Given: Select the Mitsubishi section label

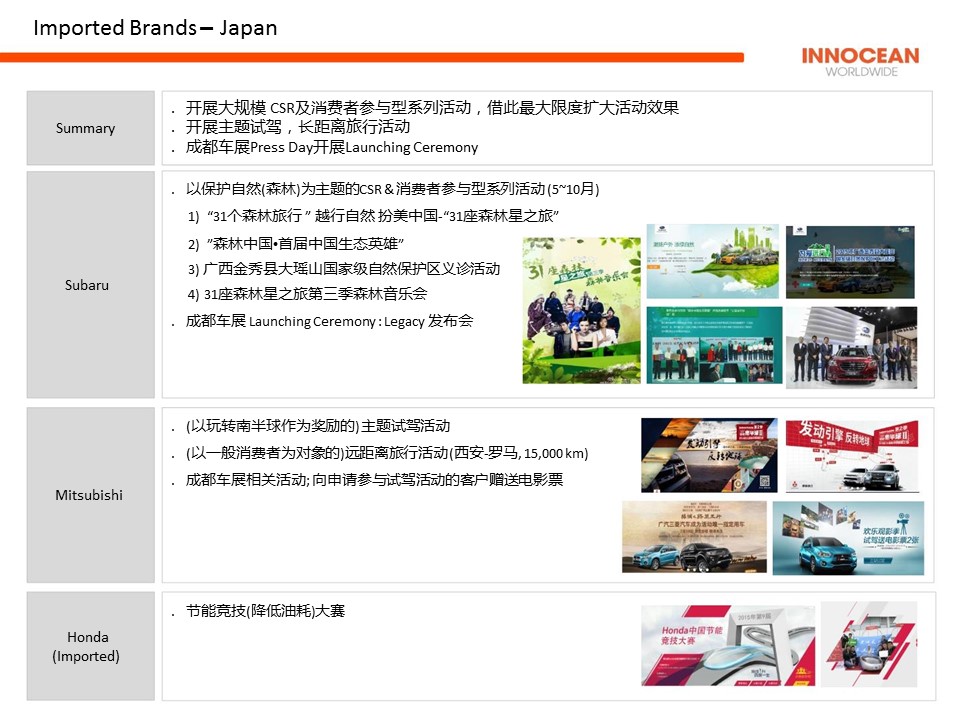Looking at the screenshot, I should coord(91,495).
